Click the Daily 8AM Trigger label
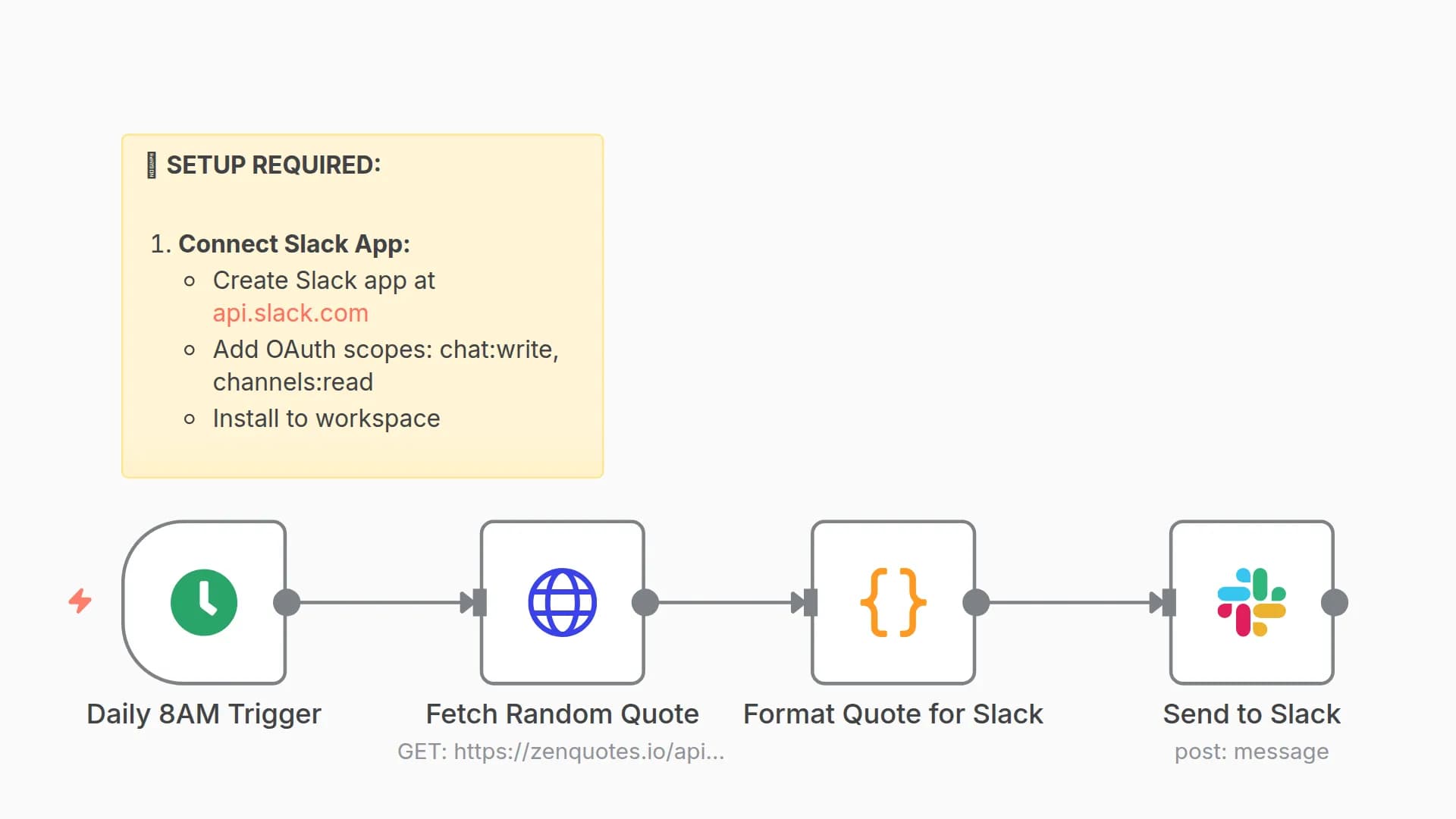The height and width of the screenshot is (819, 1456). tap(204, 714)
